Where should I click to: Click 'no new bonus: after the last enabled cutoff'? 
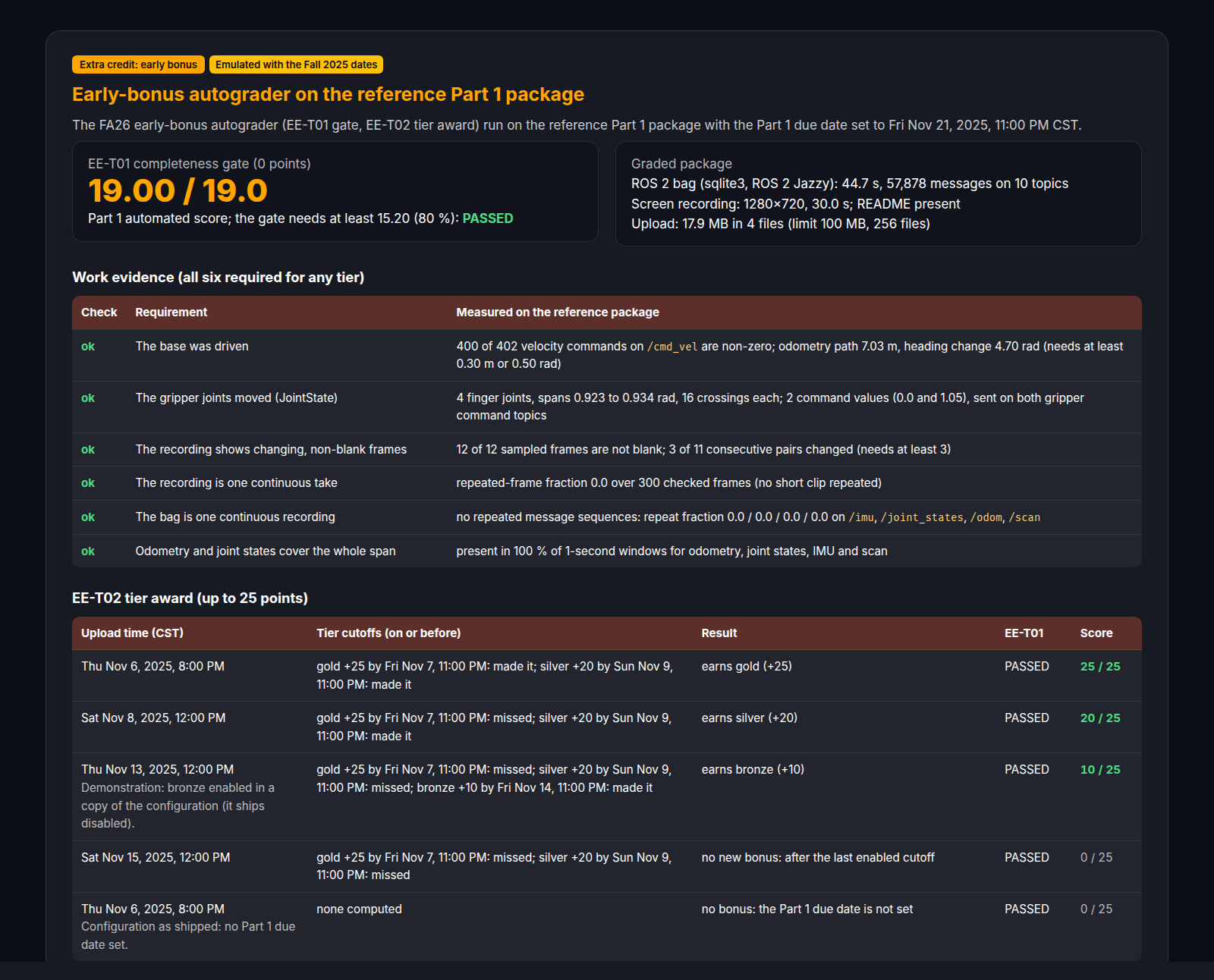click(x=818, y=858)
